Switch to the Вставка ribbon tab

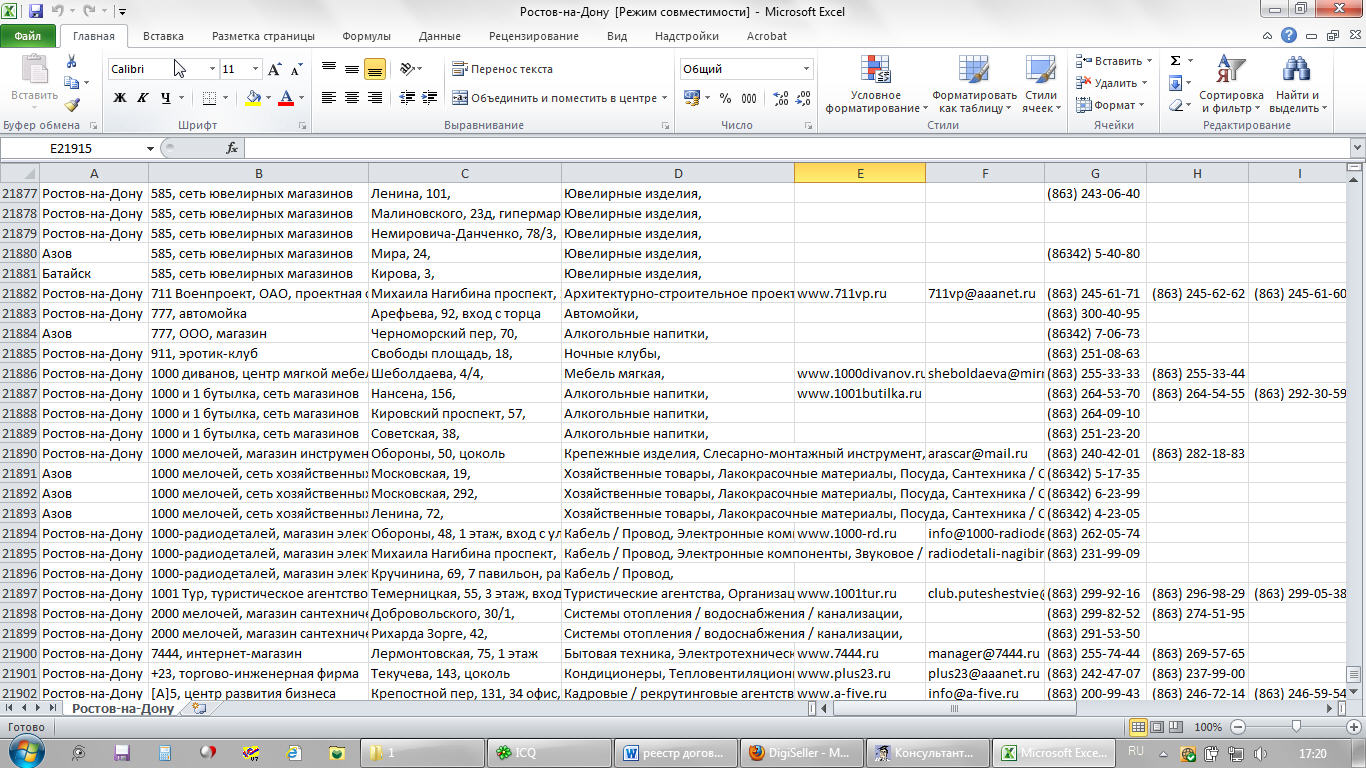click(x=163, y=36)
